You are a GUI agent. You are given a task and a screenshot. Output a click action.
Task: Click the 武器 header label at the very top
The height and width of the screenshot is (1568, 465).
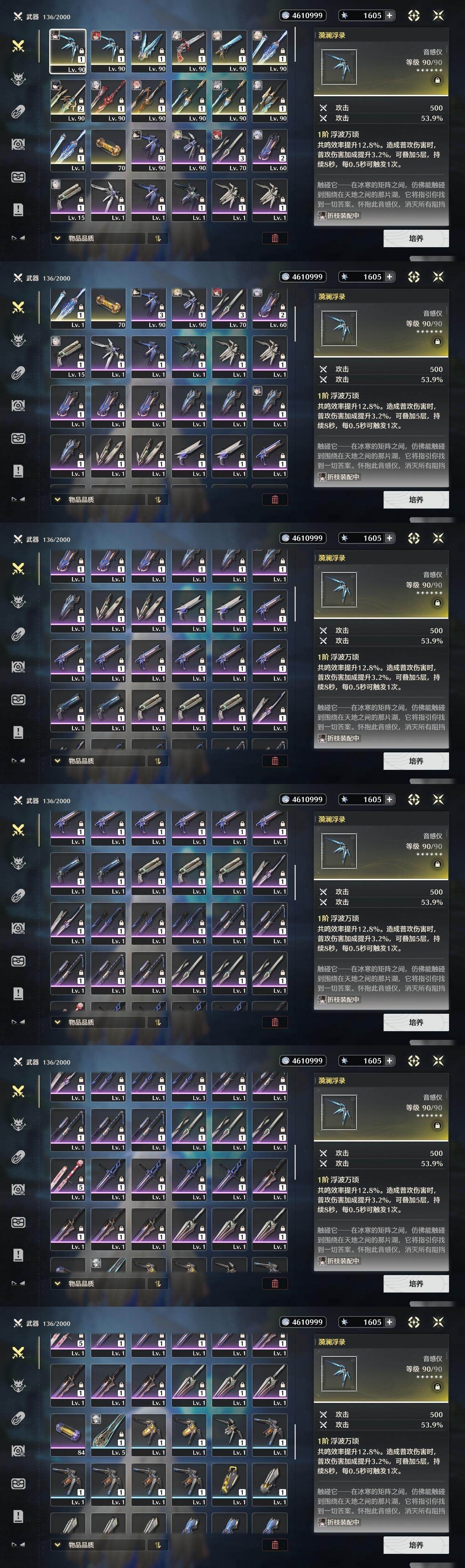(x=32, y=16)
